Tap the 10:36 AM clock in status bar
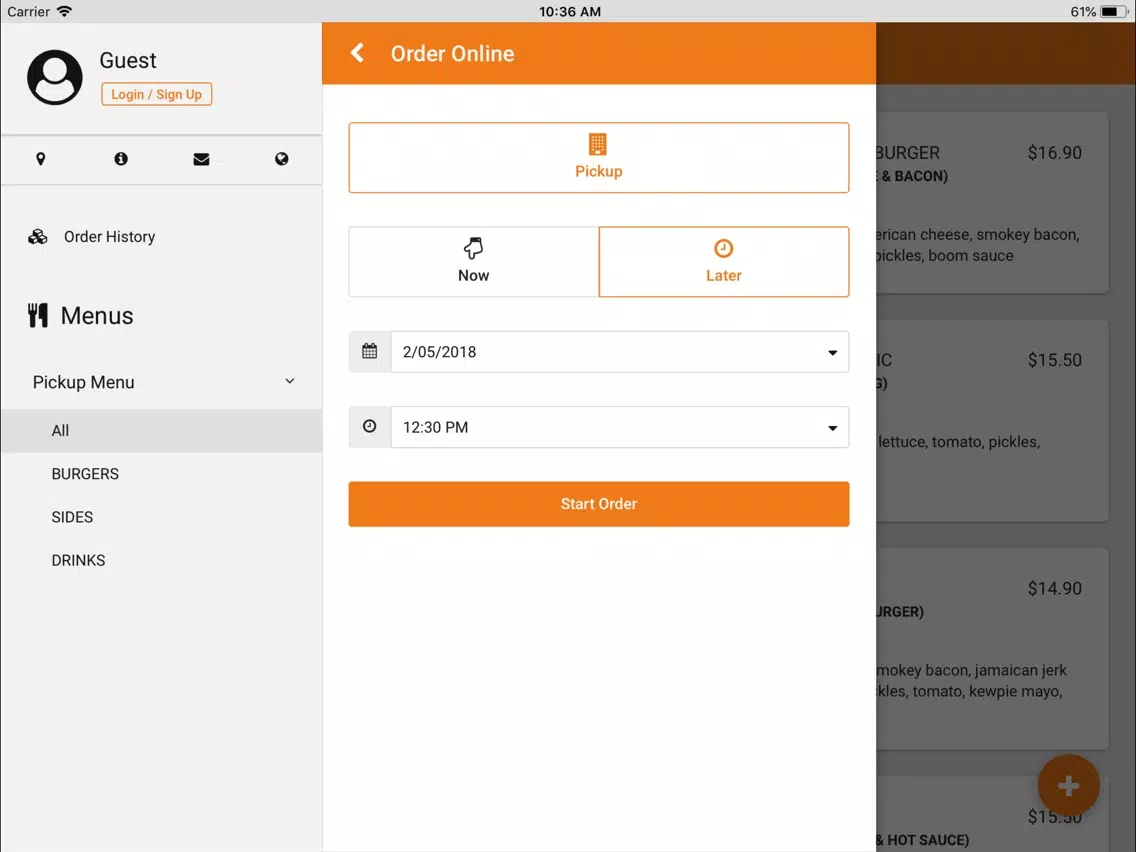This screenshot has height=852, width=1136. click(x=569, y=12)
